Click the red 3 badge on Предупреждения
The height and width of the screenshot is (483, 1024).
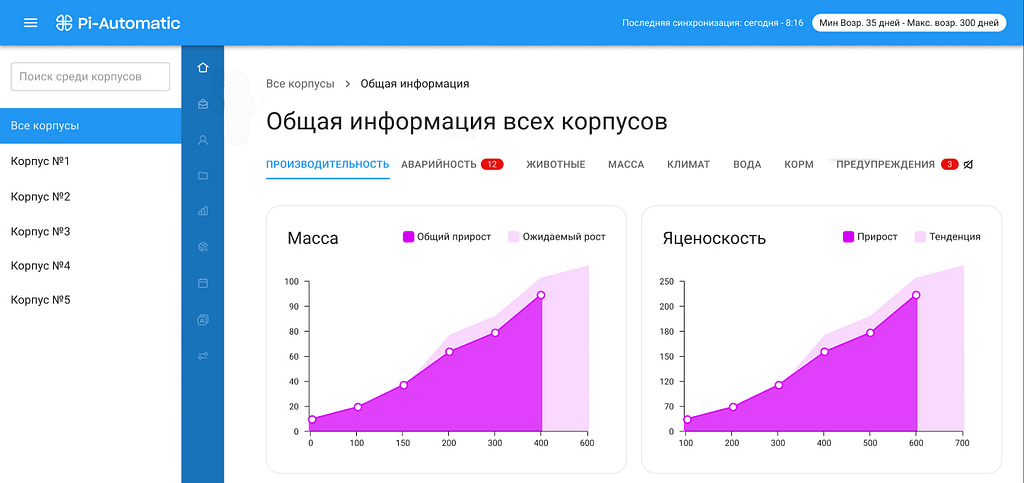coord(950,164)
